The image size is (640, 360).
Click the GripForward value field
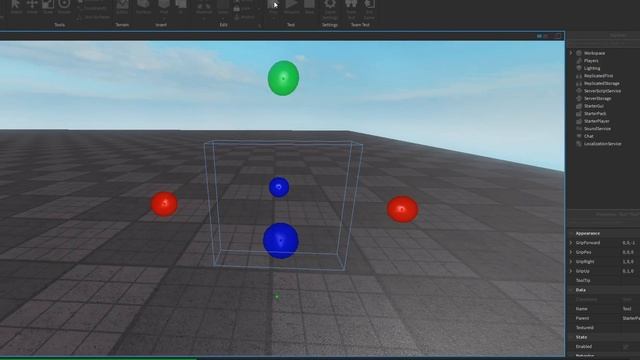pos(631,242)
